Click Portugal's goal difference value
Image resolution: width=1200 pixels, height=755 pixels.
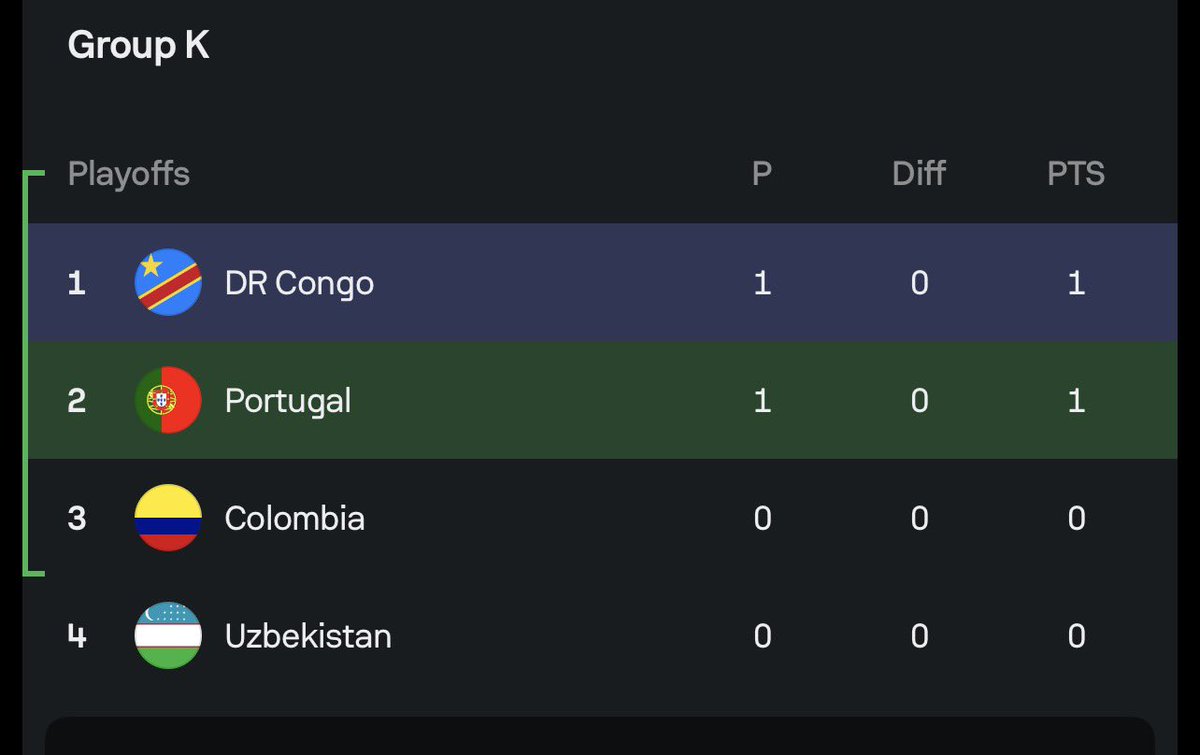pos(919,401)
